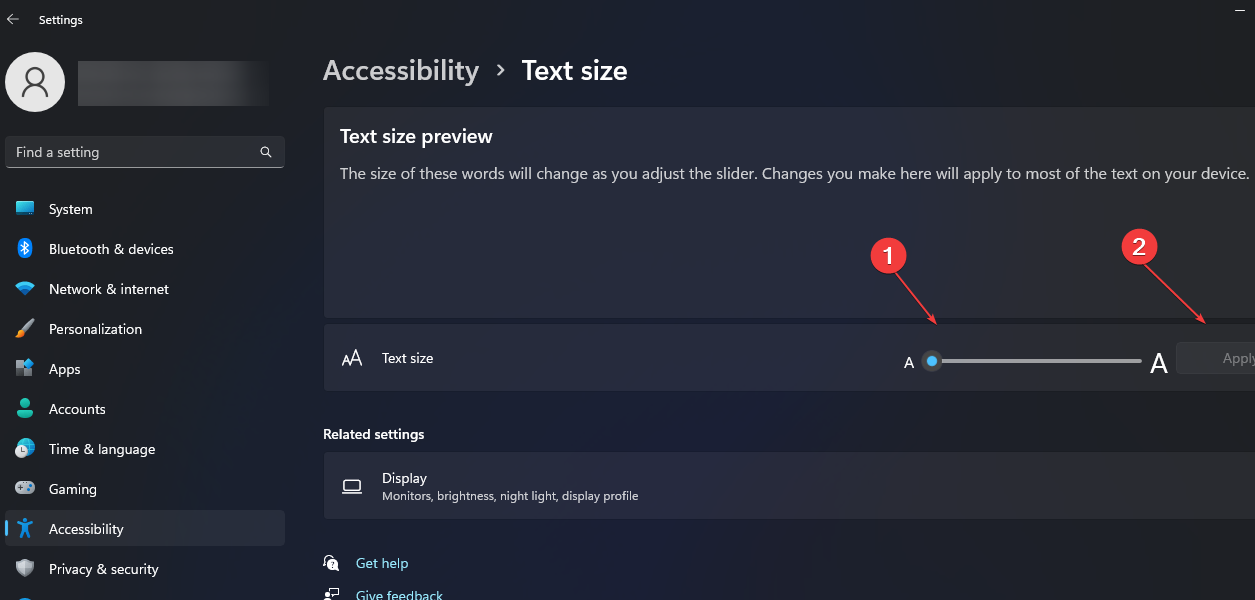Open Bluetooth & devices via its icon
The width and height of the screenshot is (1255, 600).
pyautogui.click(x=25, y=249)
